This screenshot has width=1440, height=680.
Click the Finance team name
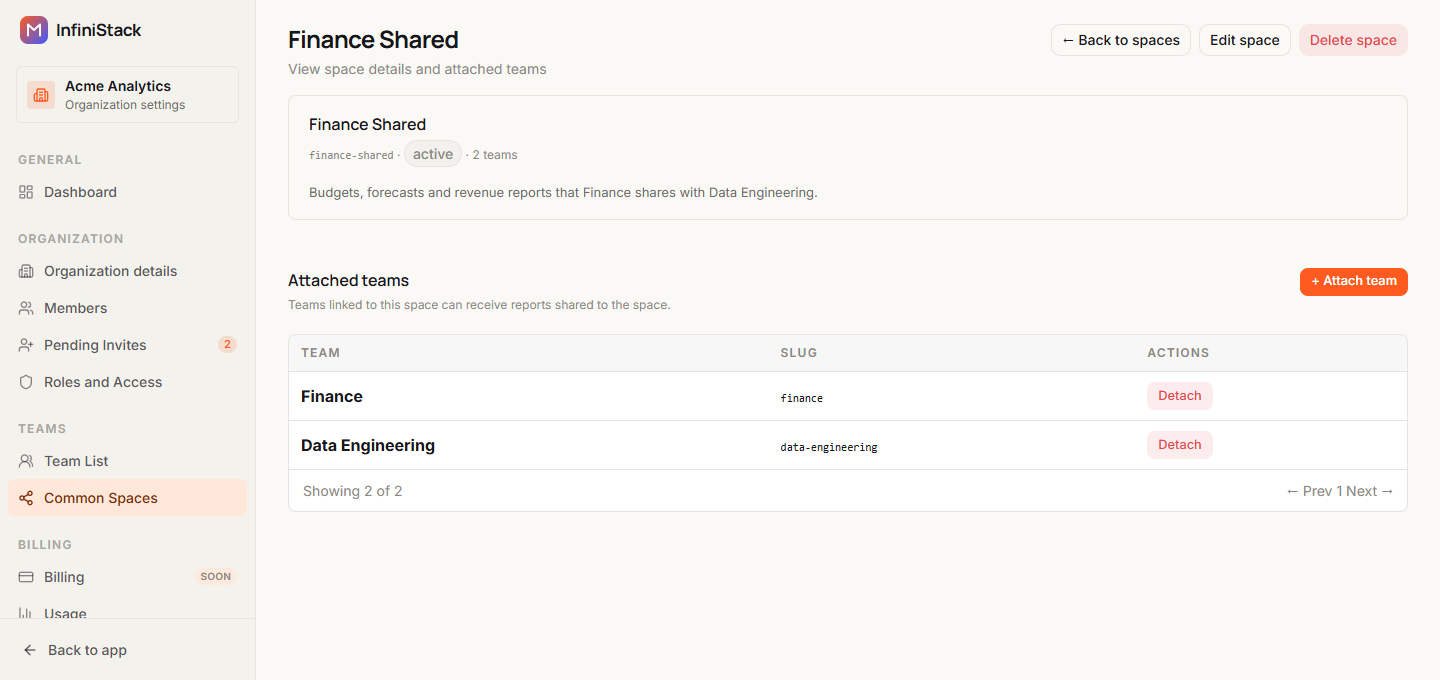point(332,397)
